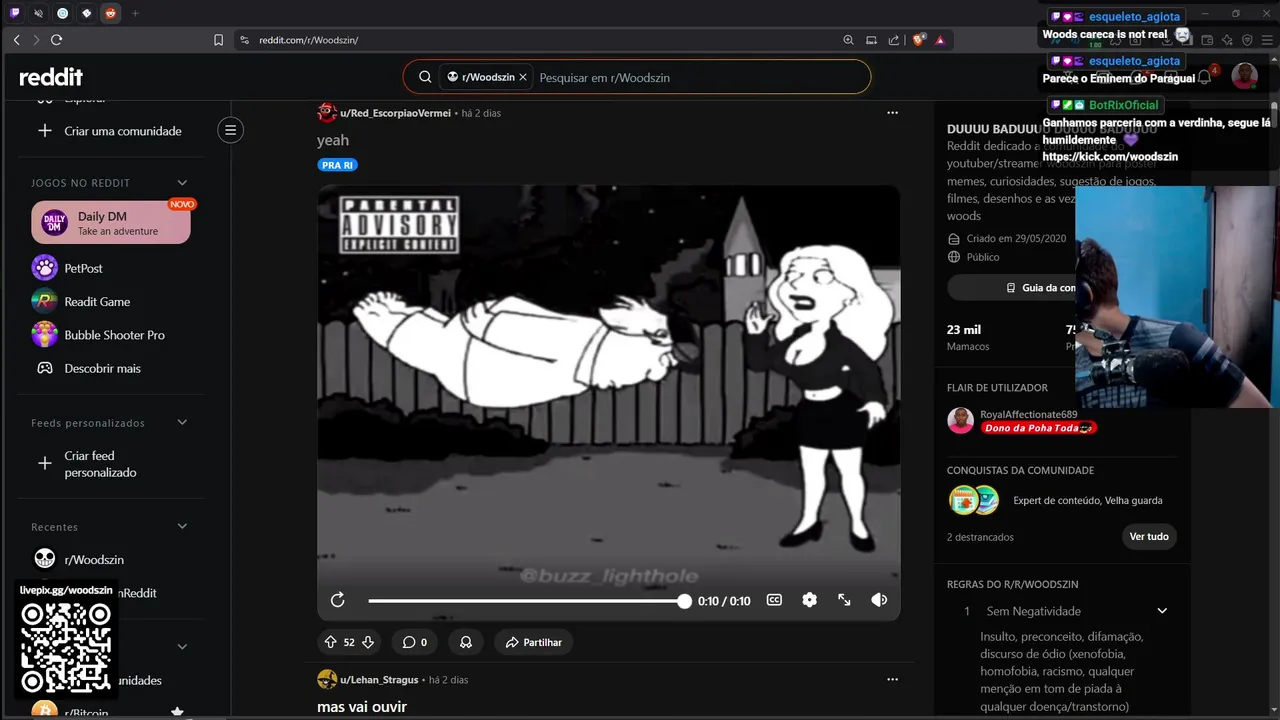Select the active Reddit browser tab
This screenshot has width=1280, height=720.
pyautogui.click(x=110, y=13)
